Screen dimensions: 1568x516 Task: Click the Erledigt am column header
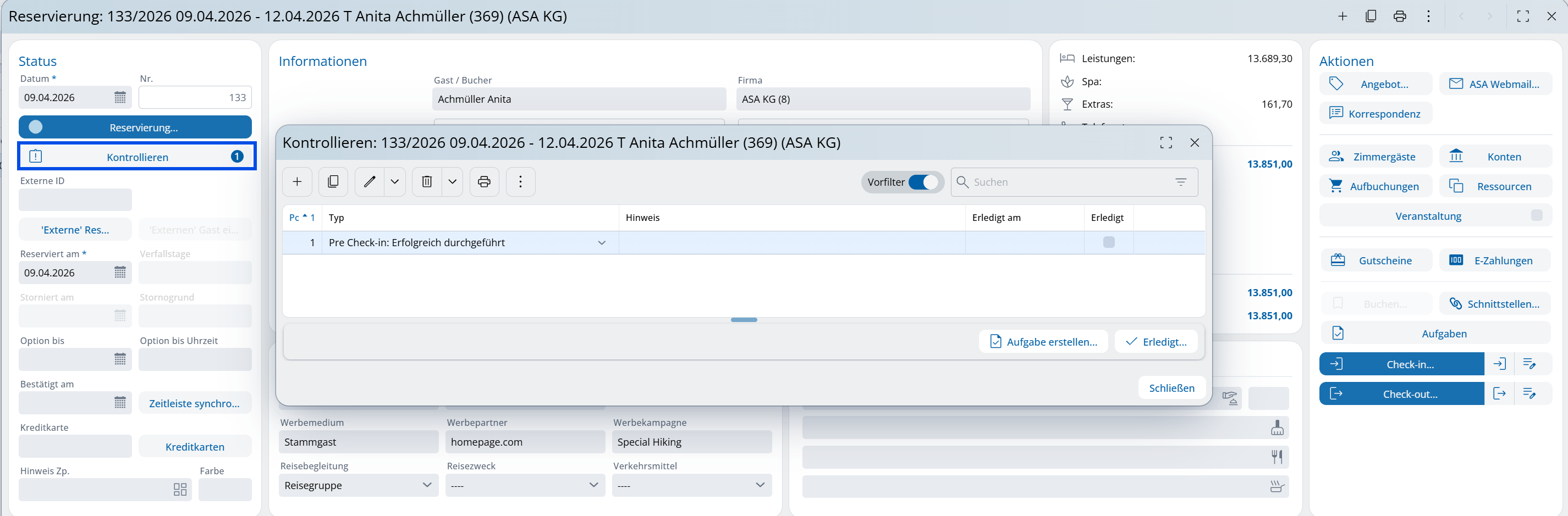[996, 218]
